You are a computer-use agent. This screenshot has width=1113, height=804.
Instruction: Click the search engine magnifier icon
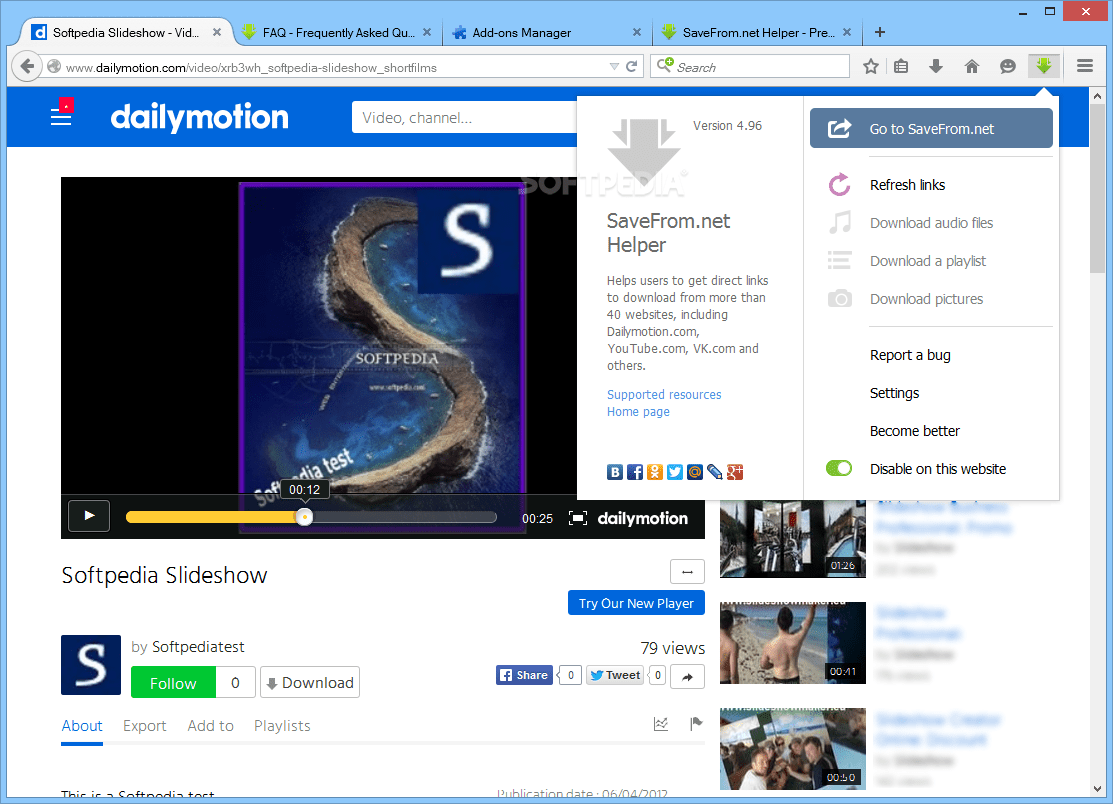click(x=664, y=66)
